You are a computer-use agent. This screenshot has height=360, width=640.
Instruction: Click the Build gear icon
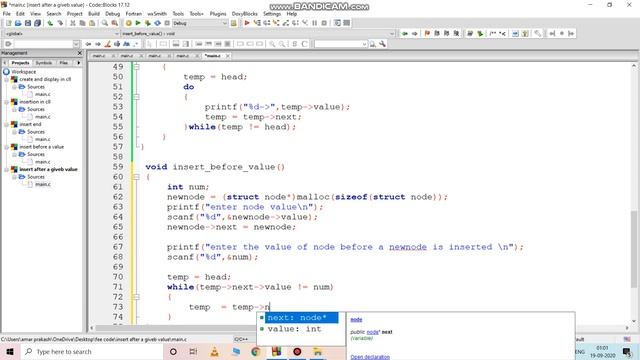[x=128, y=23]
